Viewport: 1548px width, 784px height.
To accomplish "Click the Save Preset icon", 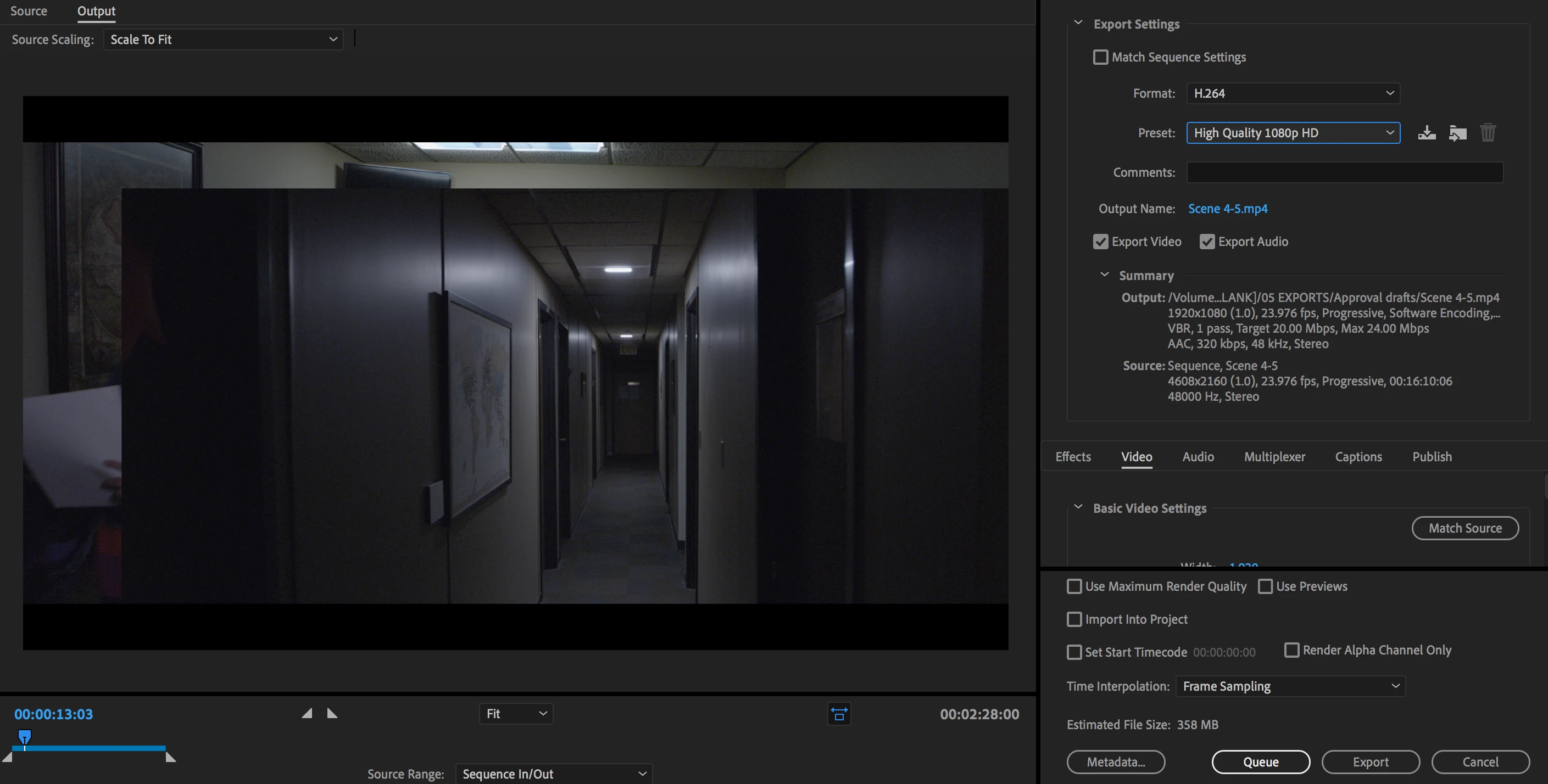I will (x=1427, y=133).
